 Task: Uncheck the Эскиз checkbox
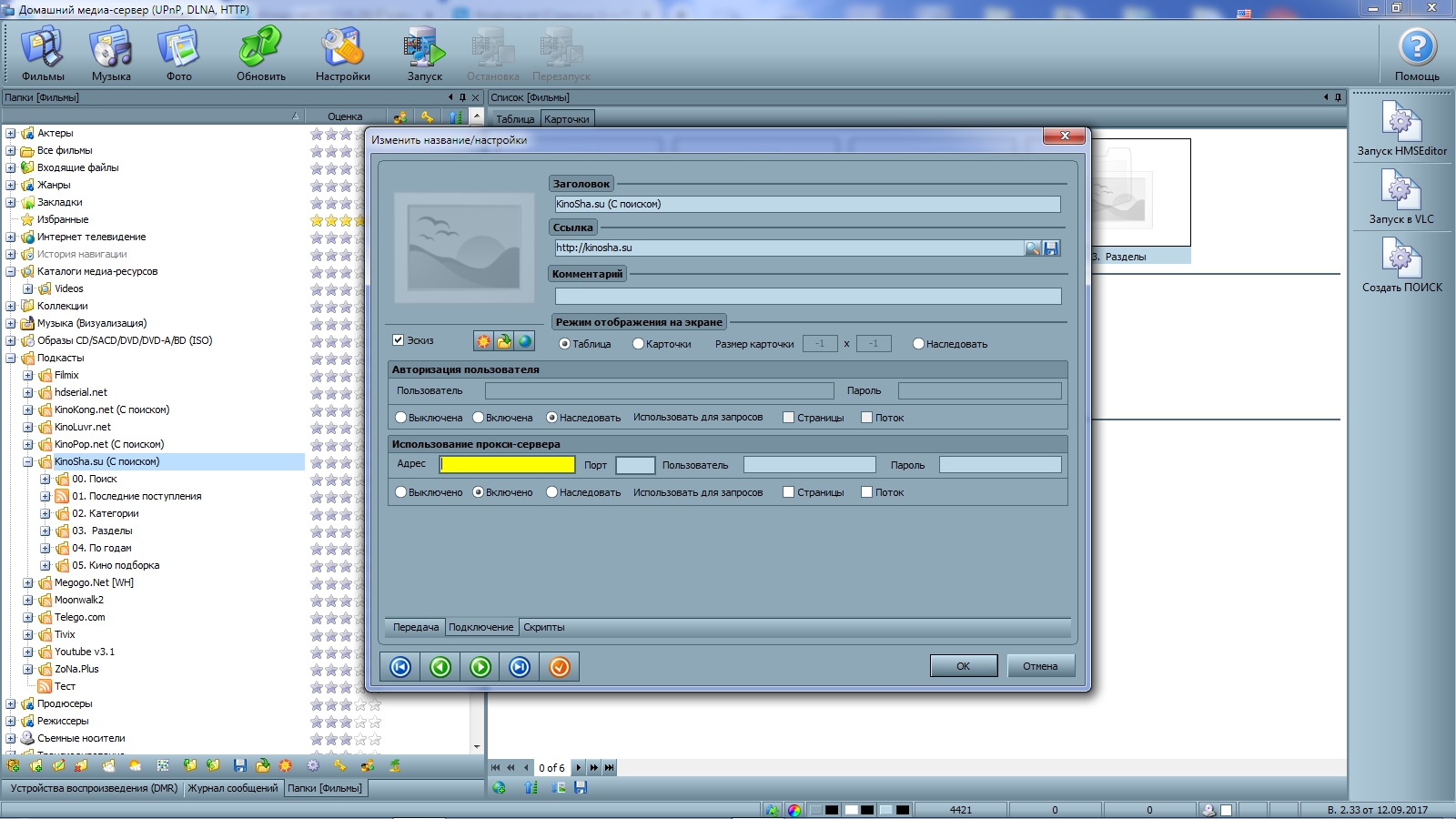pyautogui.click(x=398, y=340)
